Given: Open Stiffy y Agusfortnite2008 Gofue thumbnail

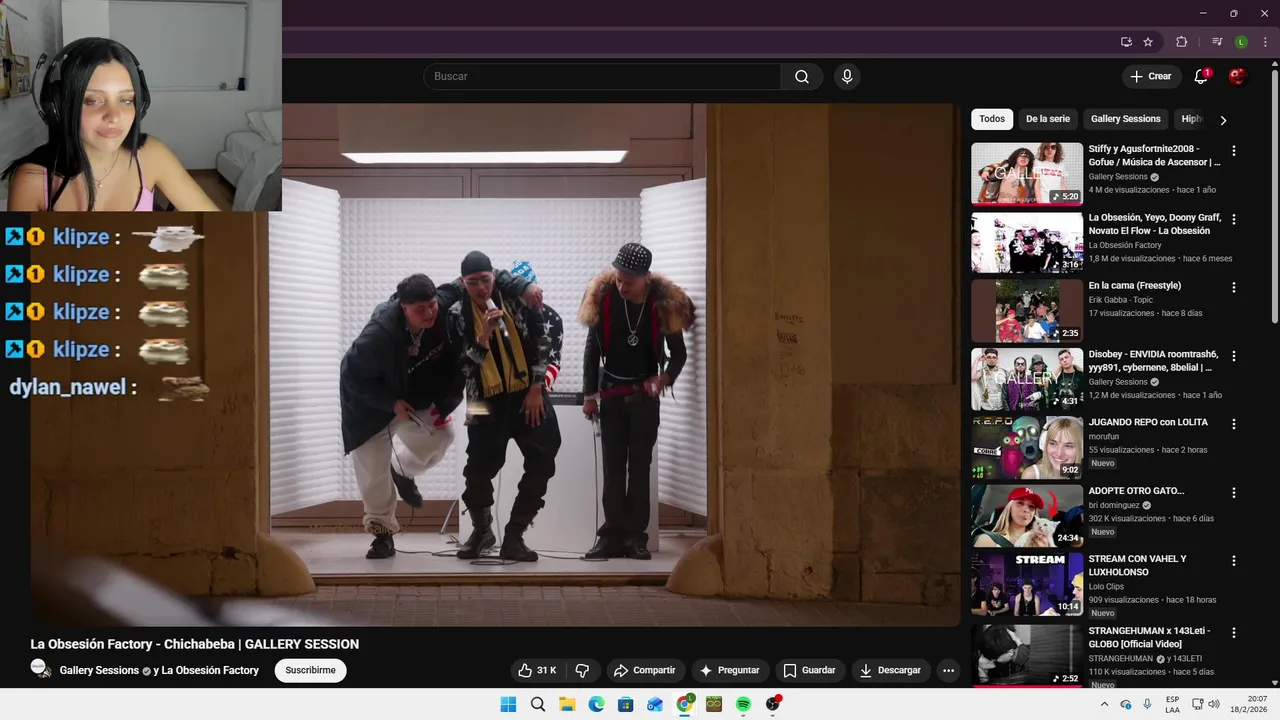Looking at the screenshot, I should (1027, 173).
